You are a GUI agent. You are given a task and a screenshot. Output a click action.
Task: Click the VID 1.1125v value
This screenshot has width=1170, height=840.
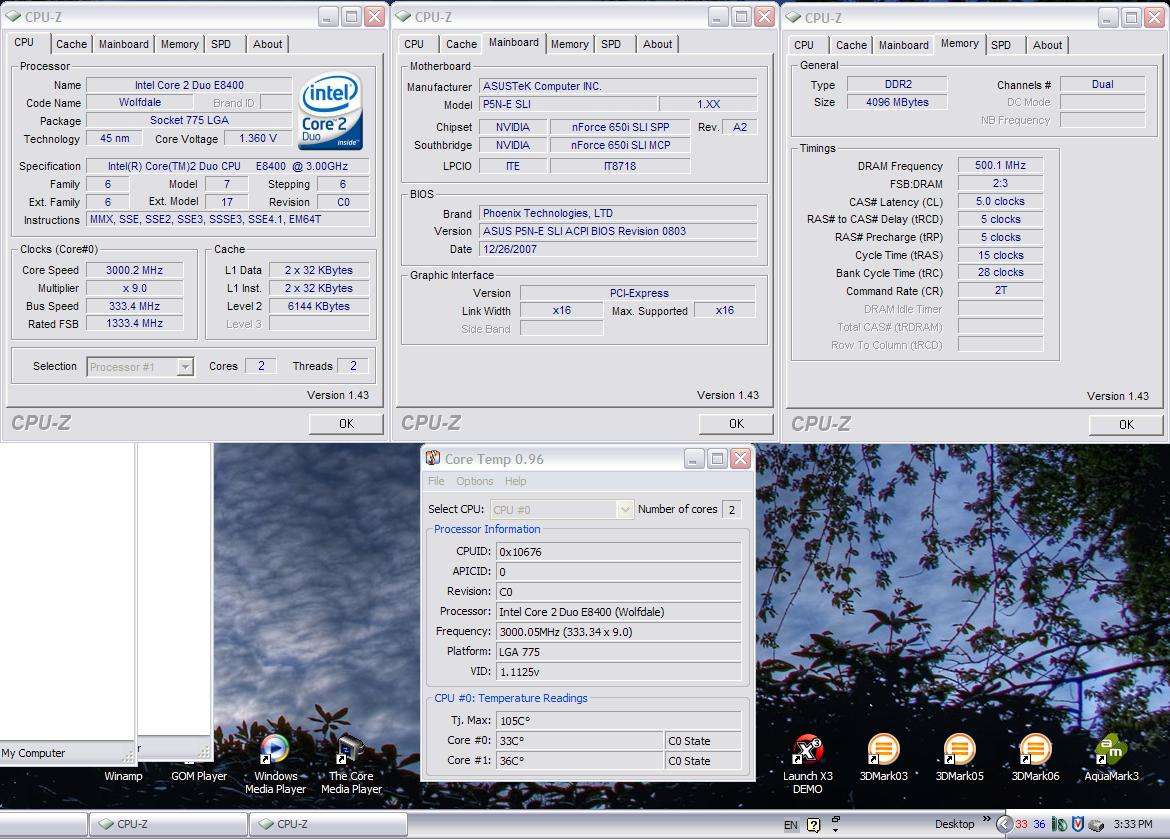pyautogui.click(x=619, y=672)
